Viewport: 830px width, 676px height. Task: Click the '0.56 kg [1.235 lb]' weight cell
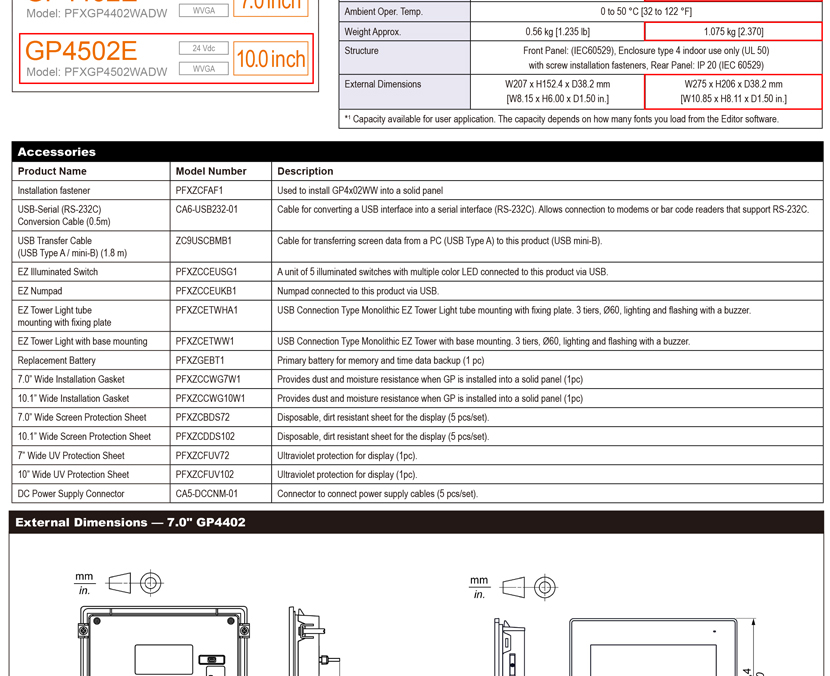point(557,32)
